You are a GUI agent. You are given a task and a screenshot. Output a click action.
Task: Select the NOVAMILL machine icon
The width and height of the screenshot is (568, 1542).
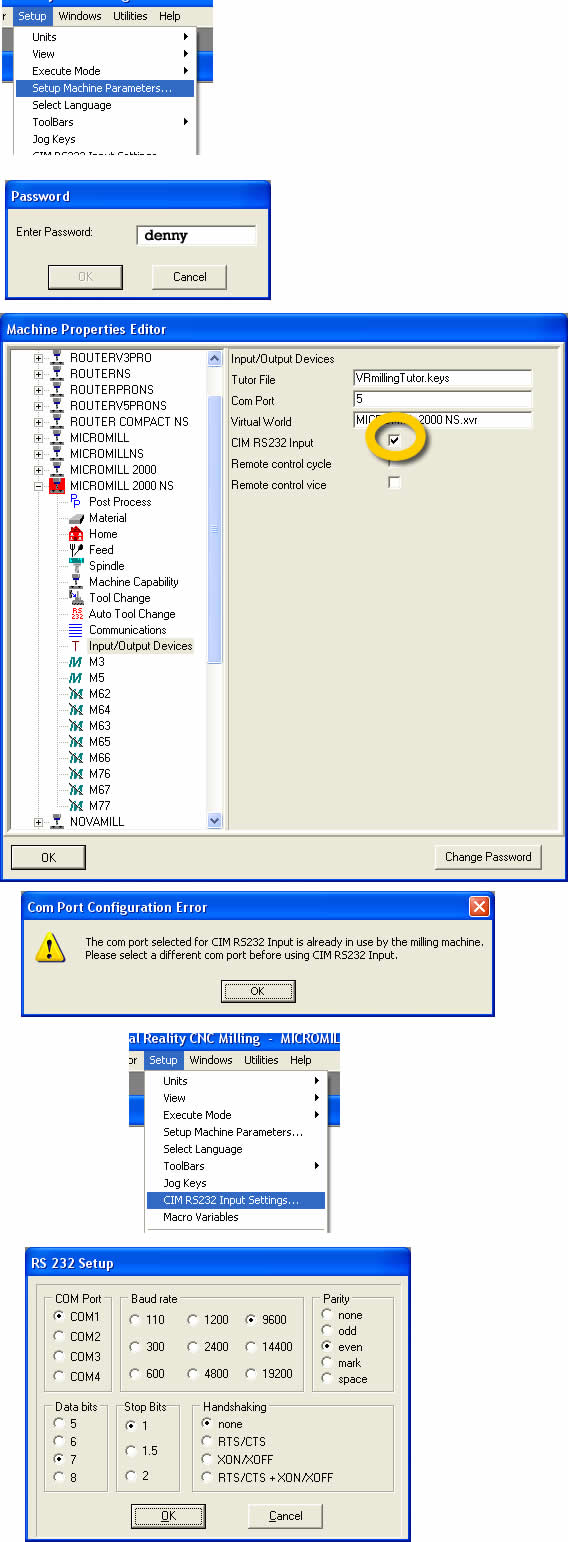pyautogui.click(x=57, y=822)
